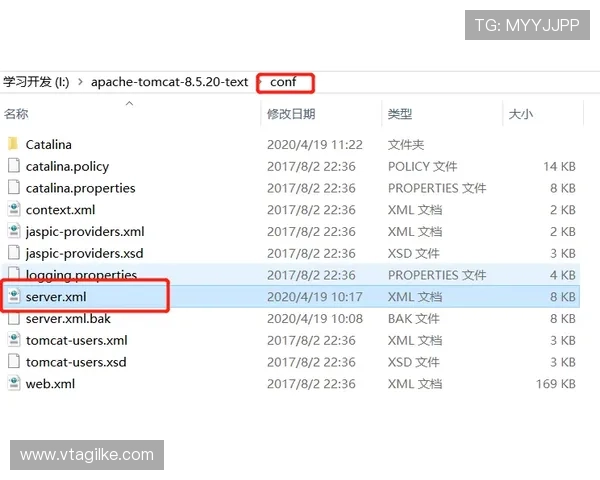The image size is (600, 480).
Task: Select web.xml file name
Action: [50, 384]
